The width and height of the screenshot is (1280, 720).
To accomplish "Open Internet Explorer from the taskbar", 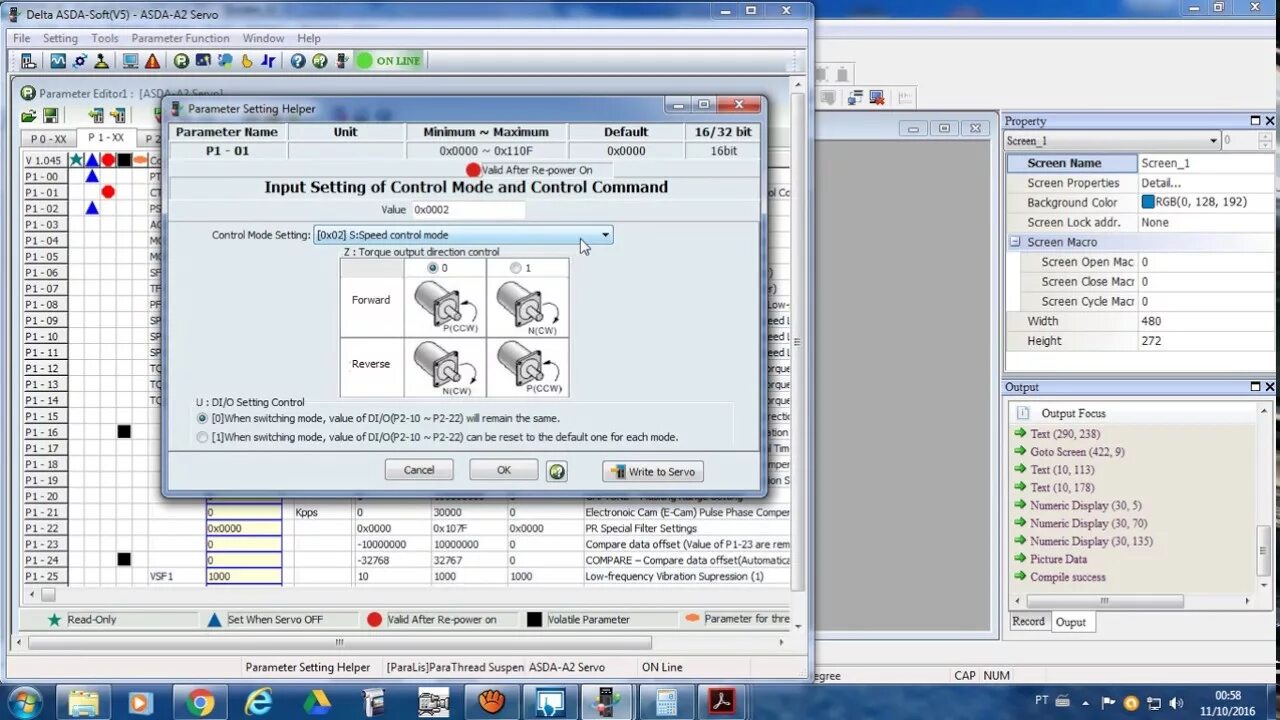I will [x=259, y=702].
